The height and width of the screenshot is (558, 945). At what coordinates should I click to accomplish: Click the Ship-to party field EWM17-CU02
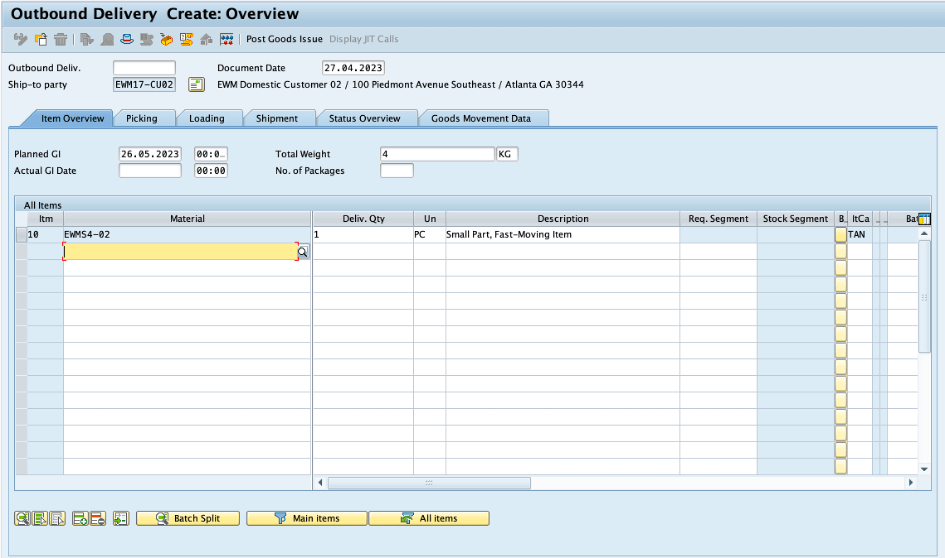tap(145, 84)
